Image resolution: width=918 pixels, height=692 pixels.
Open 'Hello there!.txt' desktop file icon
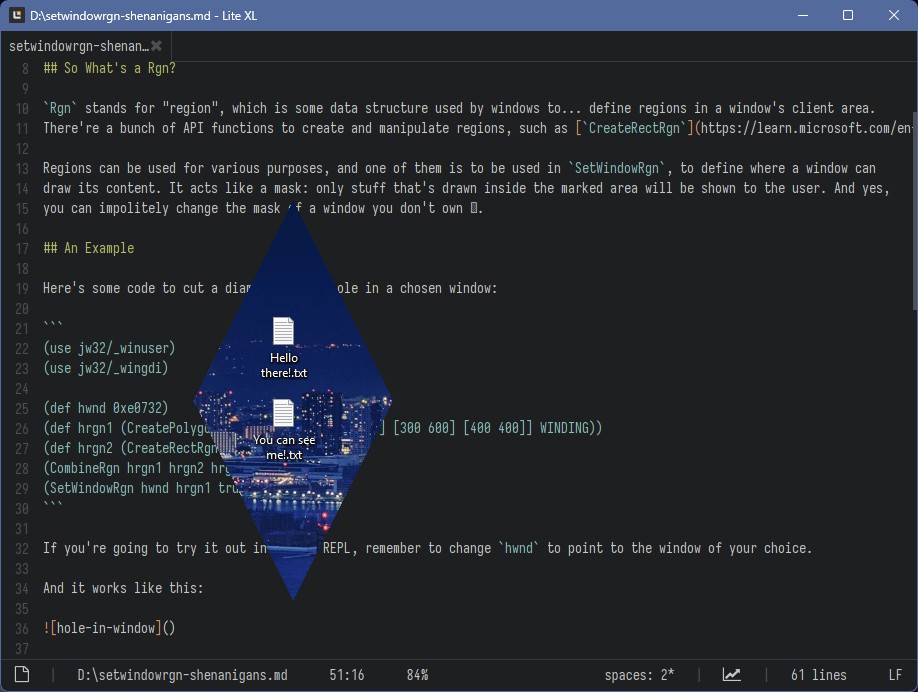point(283,348)
